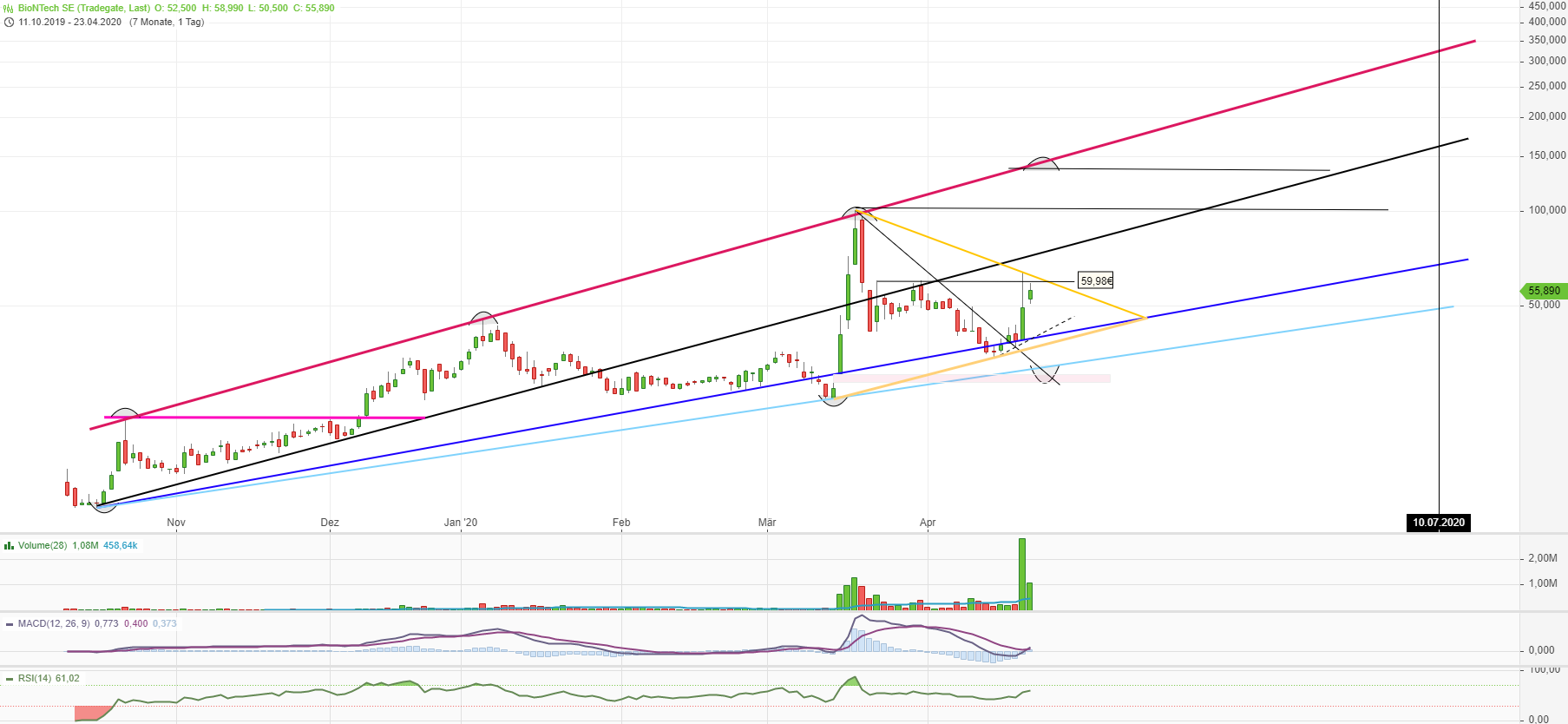Click the 59,98€ price label box

[x=1096, y=280]
